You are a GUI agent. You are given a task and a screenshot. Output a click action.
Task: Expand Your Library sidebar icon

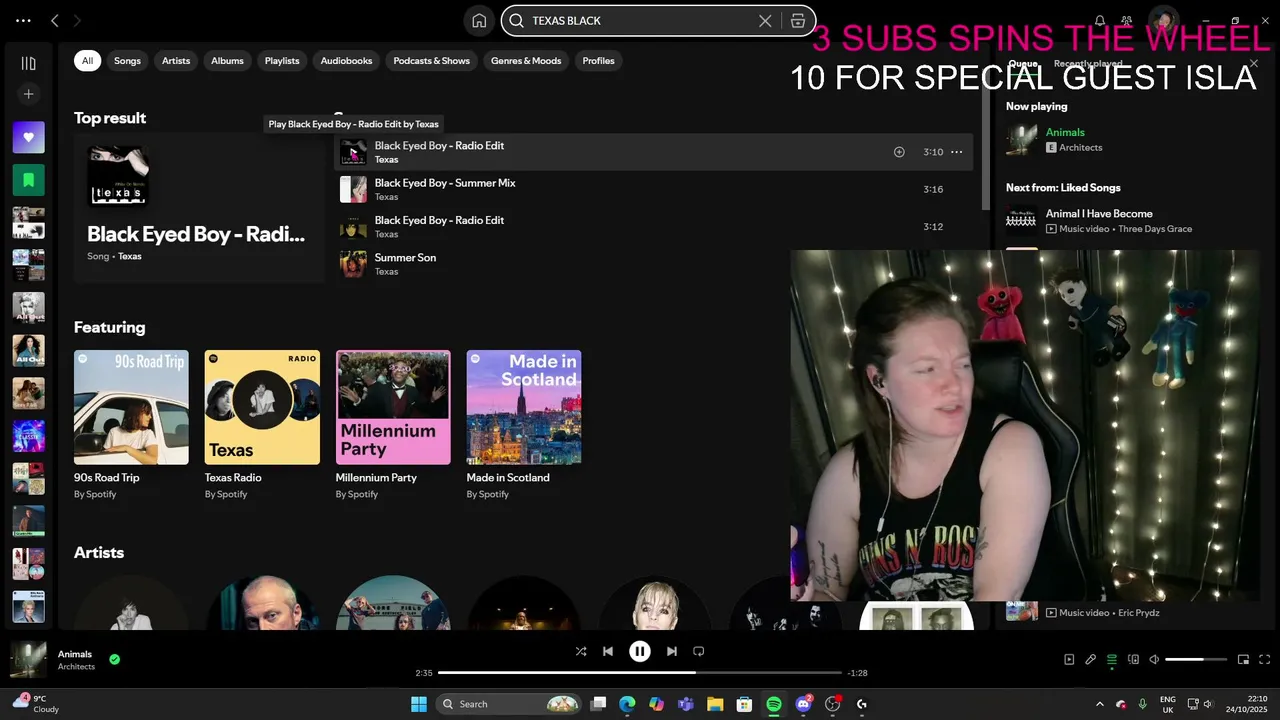click(28, 63)
